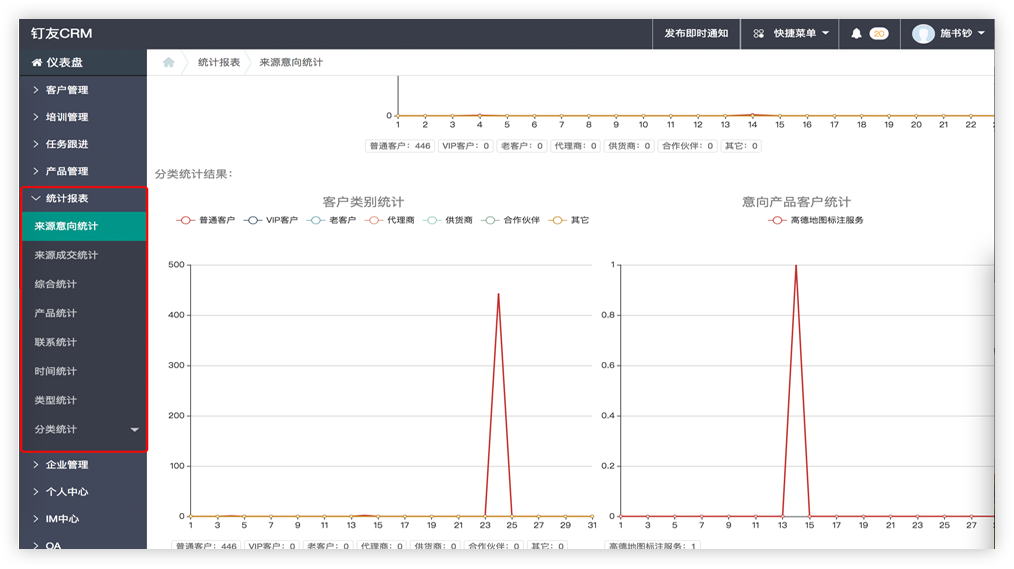Image resolution: width=1014 pixels, height=569 pixels.
Task: Select 时间统计 menu item
Action: [x=84, y=372]
